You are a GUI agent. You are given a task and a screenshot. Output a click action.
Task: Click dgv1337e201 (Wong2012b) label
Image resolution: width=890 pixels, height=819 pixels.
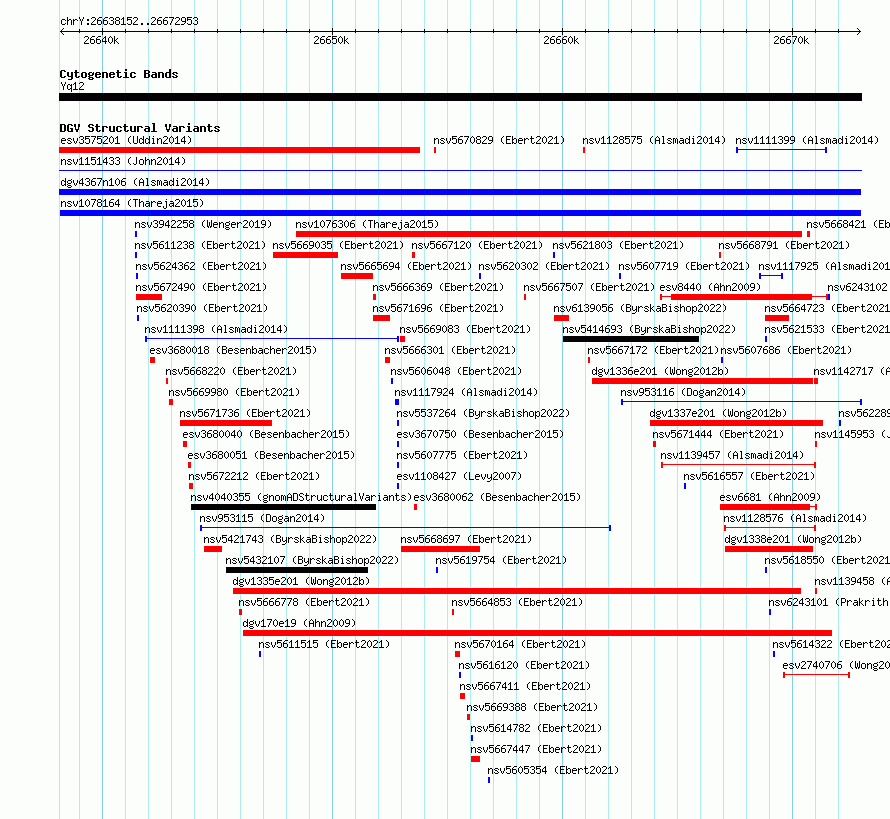point(718,413)
